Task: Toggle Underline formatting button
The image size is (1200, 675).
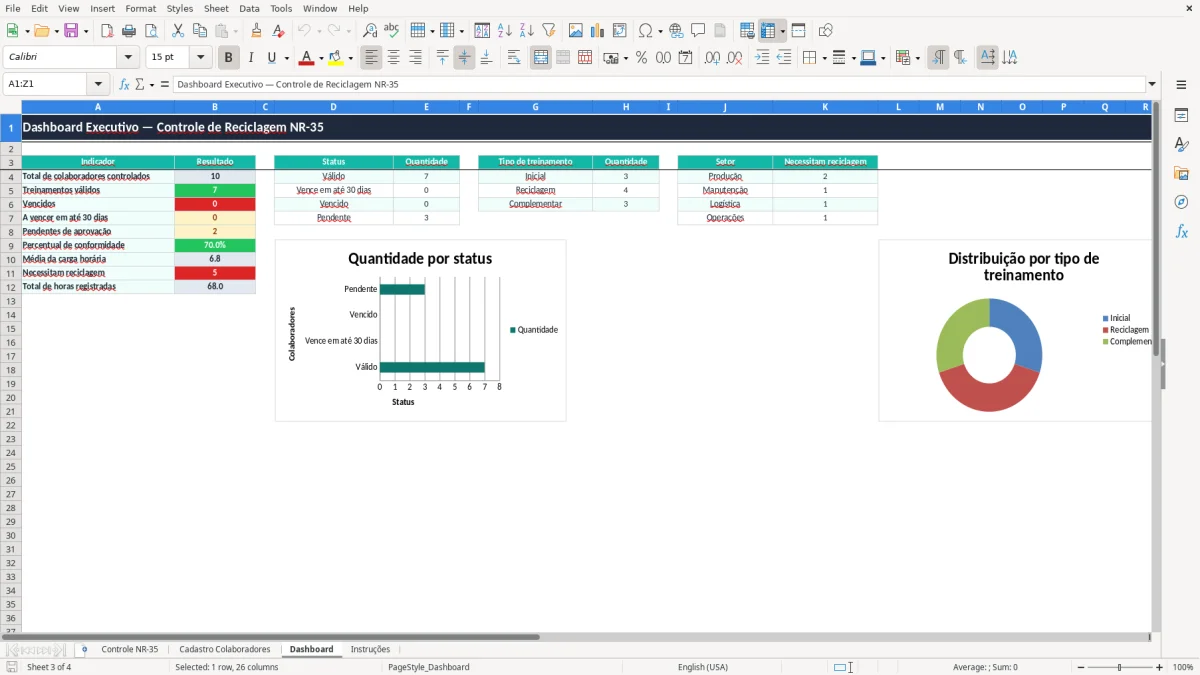Action: click(271, 58)
